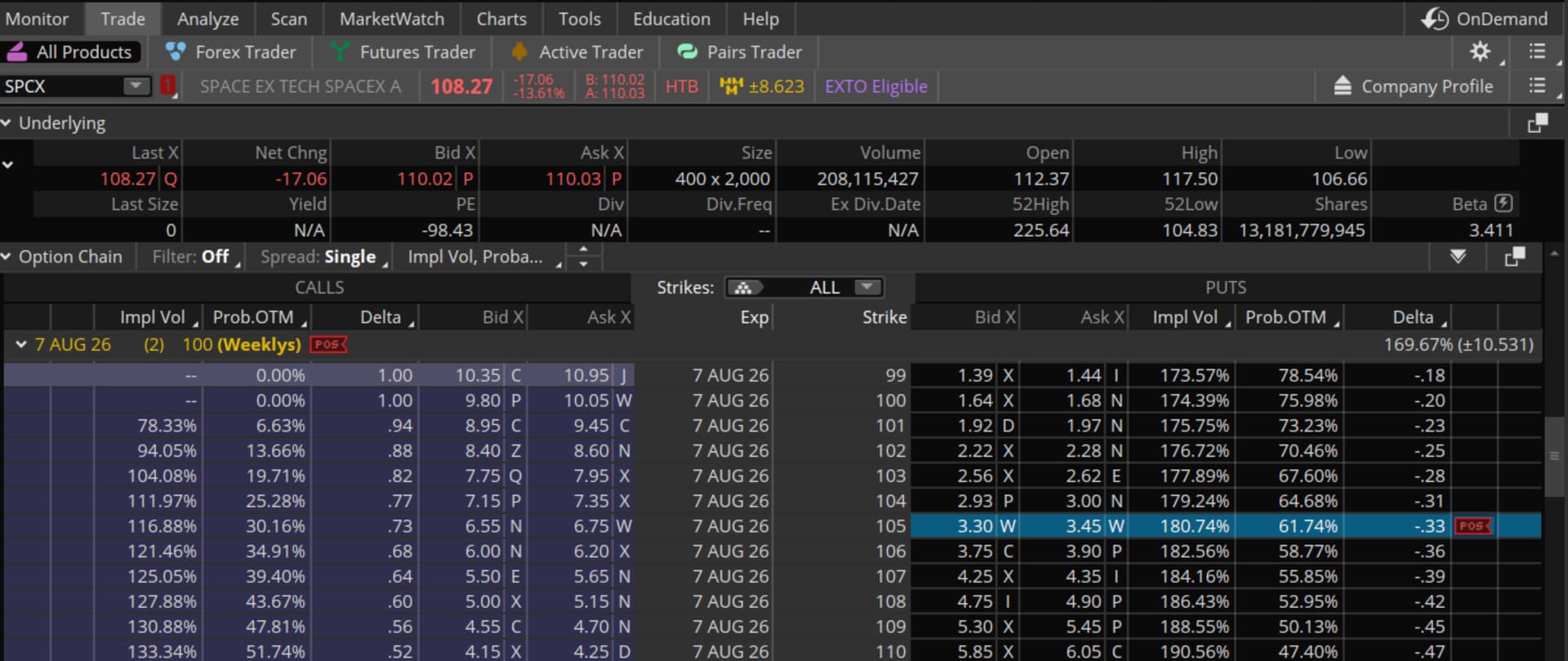Click the 110 put ask price 6.05
This screenshot has width=1568, height=661.
(x=1084, y=652)
